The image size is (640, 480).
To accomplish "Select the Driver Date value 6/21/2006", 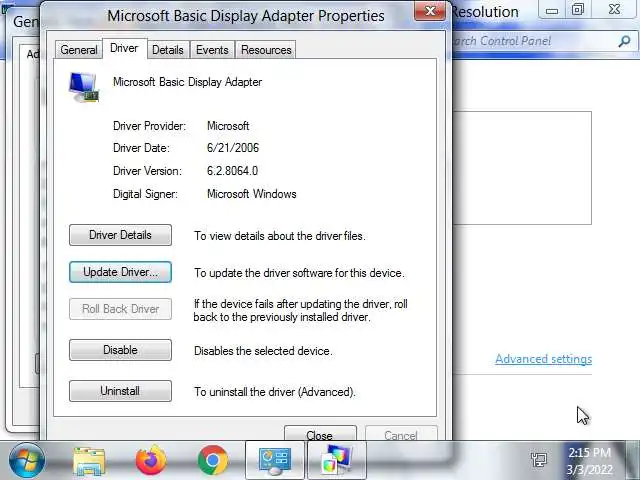I will (x=233, y=148).
